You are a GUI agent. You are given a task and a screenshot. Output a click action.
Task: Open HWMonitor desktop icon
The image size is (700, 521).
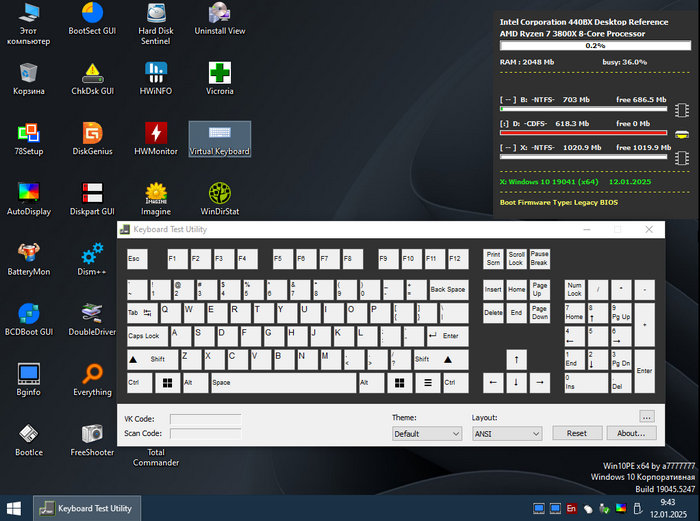156,139
